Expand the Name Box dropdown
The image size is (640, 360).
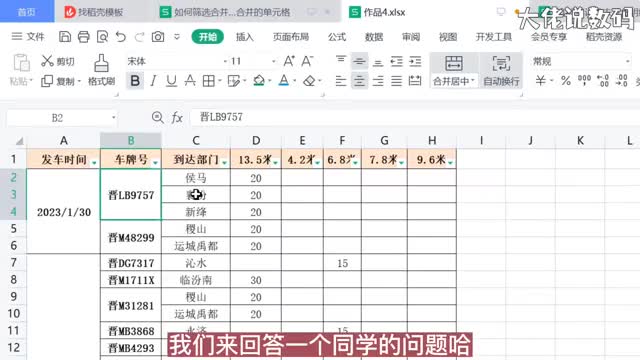pyautogui.click(x=113, y=118)
